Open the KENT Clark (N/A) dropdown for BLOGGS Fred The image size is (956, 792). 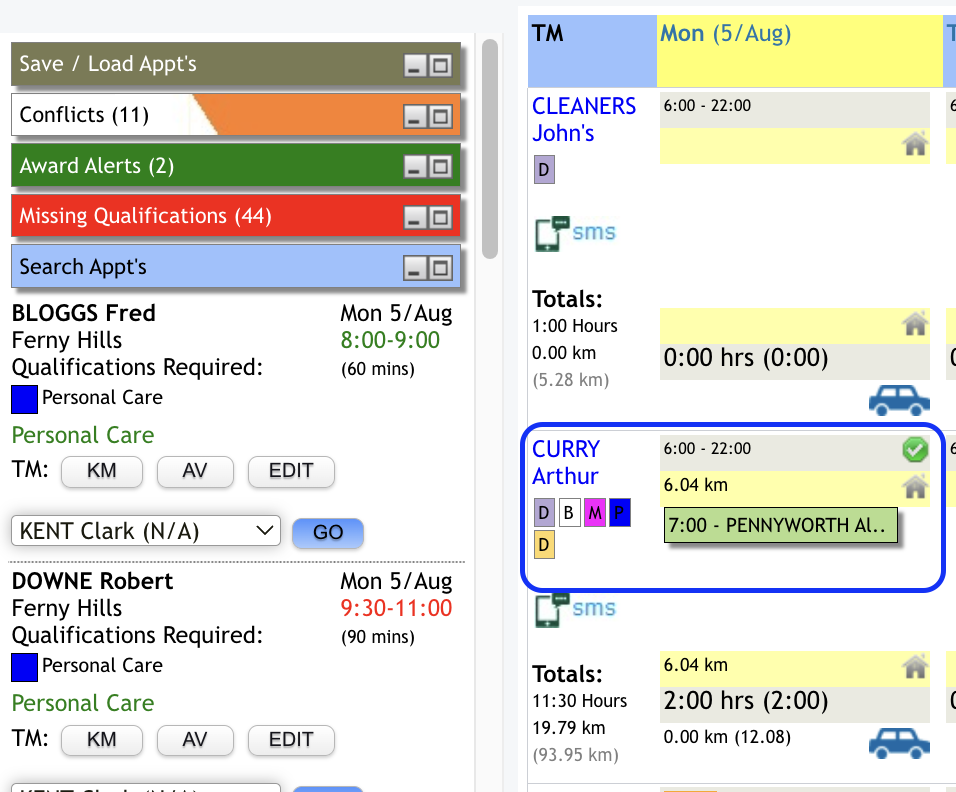pos(146,531)
